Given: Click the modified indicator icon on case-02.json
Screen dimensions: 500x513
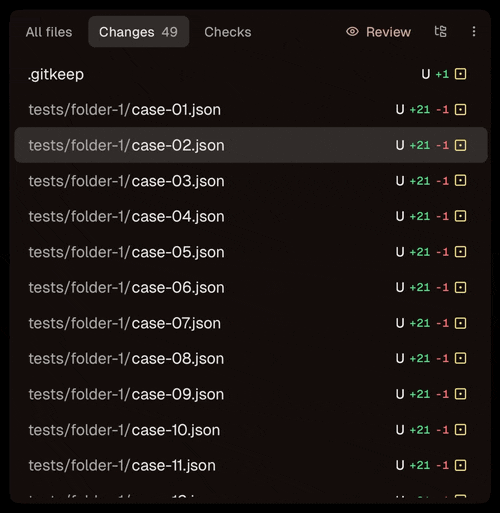Looking at the screenshot, I should point(460,145).
